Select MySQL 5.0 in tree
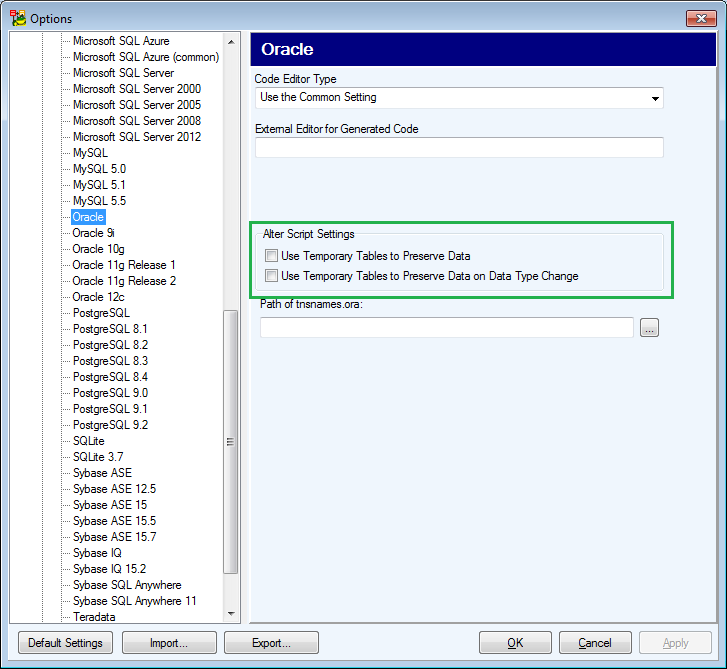 coord(99,169)
